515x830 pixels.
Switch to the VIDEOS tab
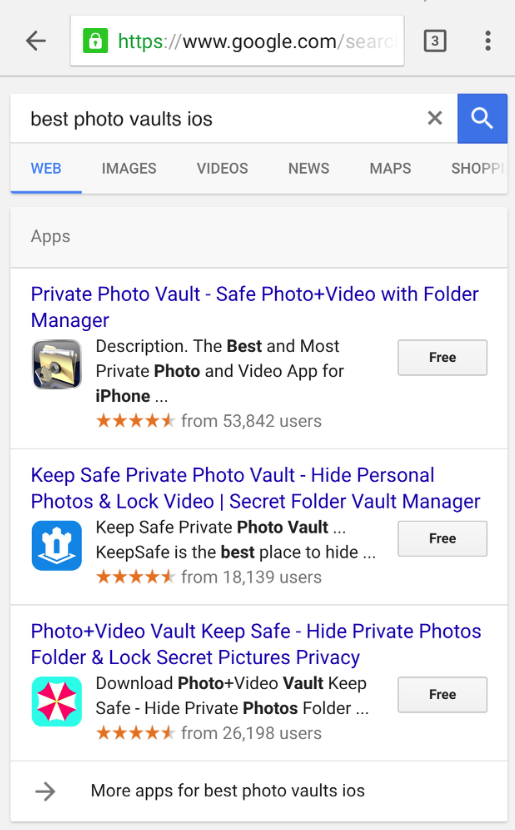tap(222, 168)
